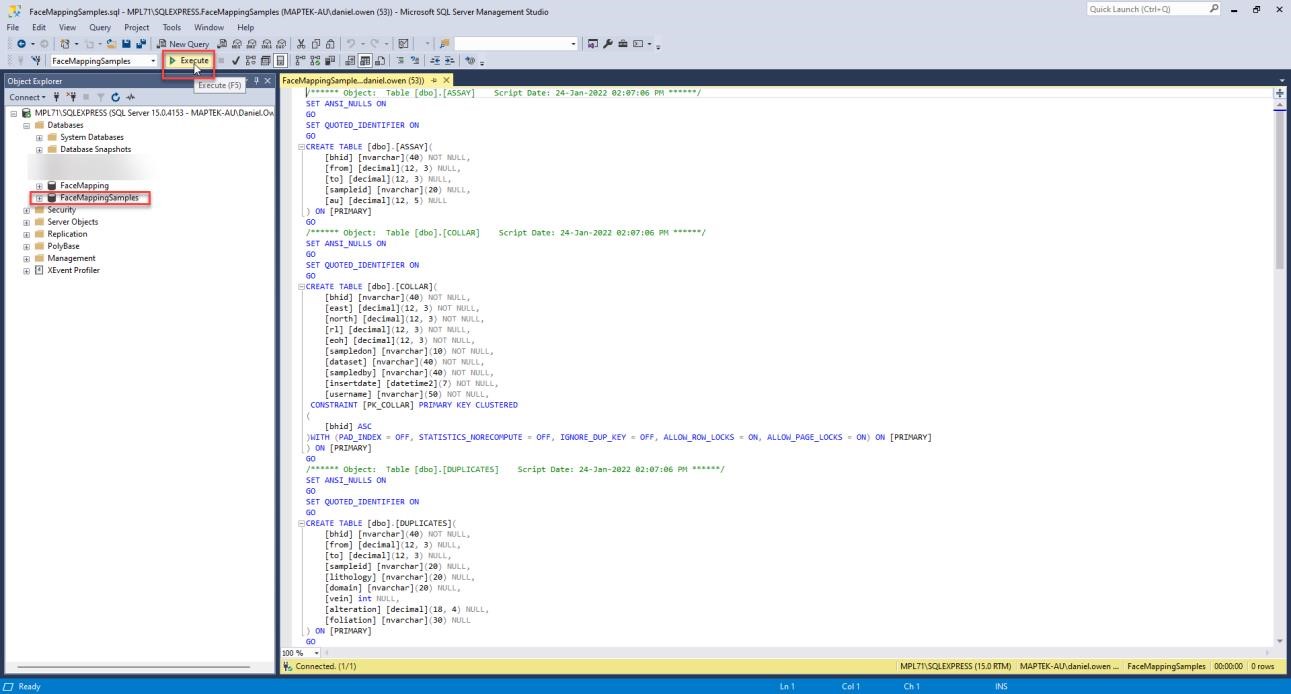
Task: Click the Refresh icon in Object Explorer
Action: click(x=116, y=97)
